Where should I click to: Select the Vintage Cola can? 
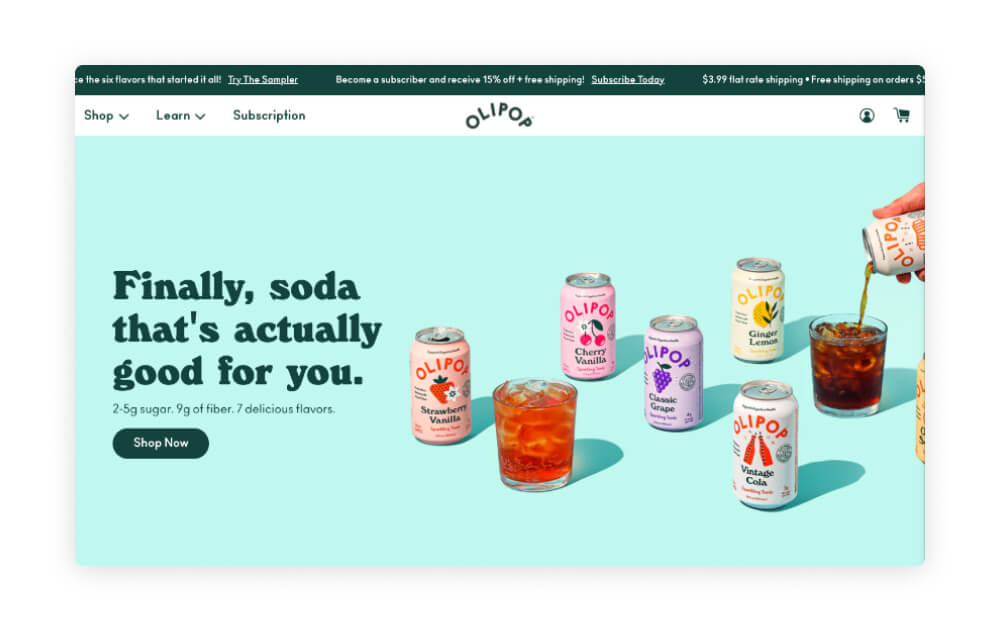click(x=765, y=444)
